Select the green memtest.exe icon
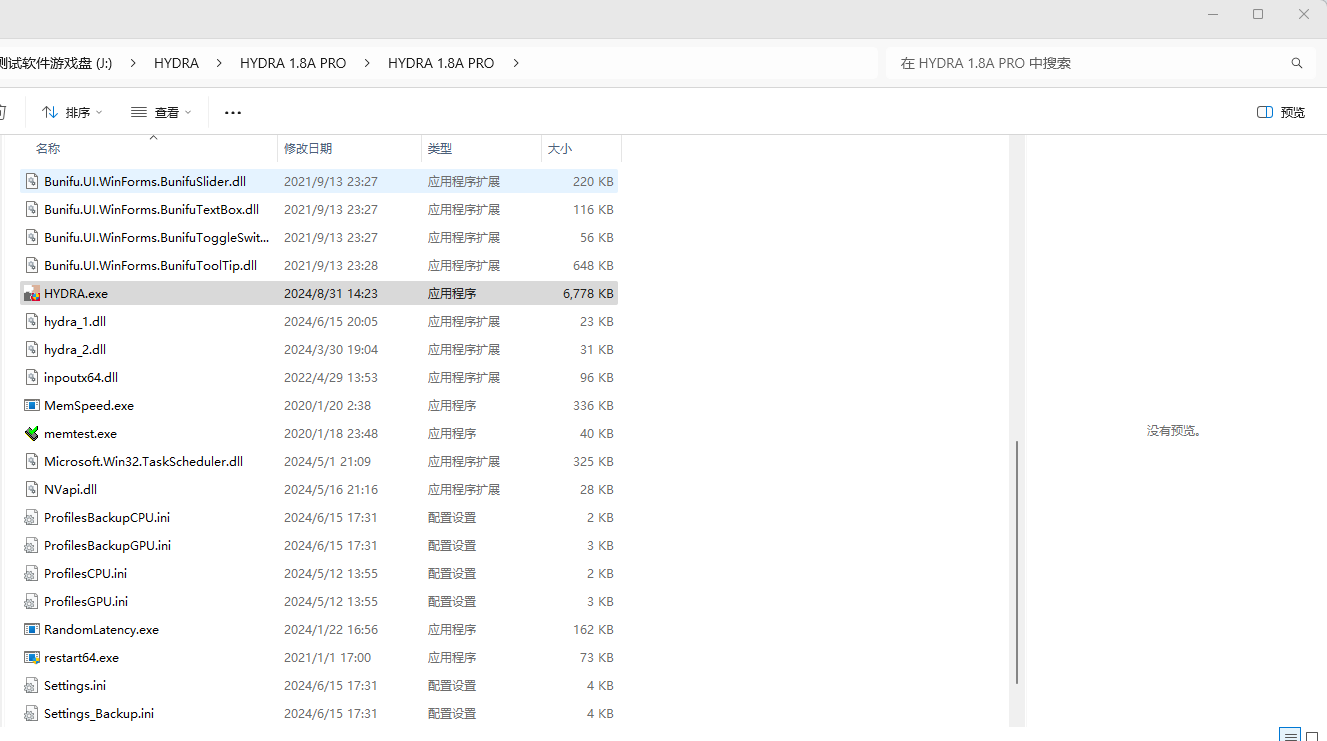Screen dimensions: 1327x741 point(32,434)
